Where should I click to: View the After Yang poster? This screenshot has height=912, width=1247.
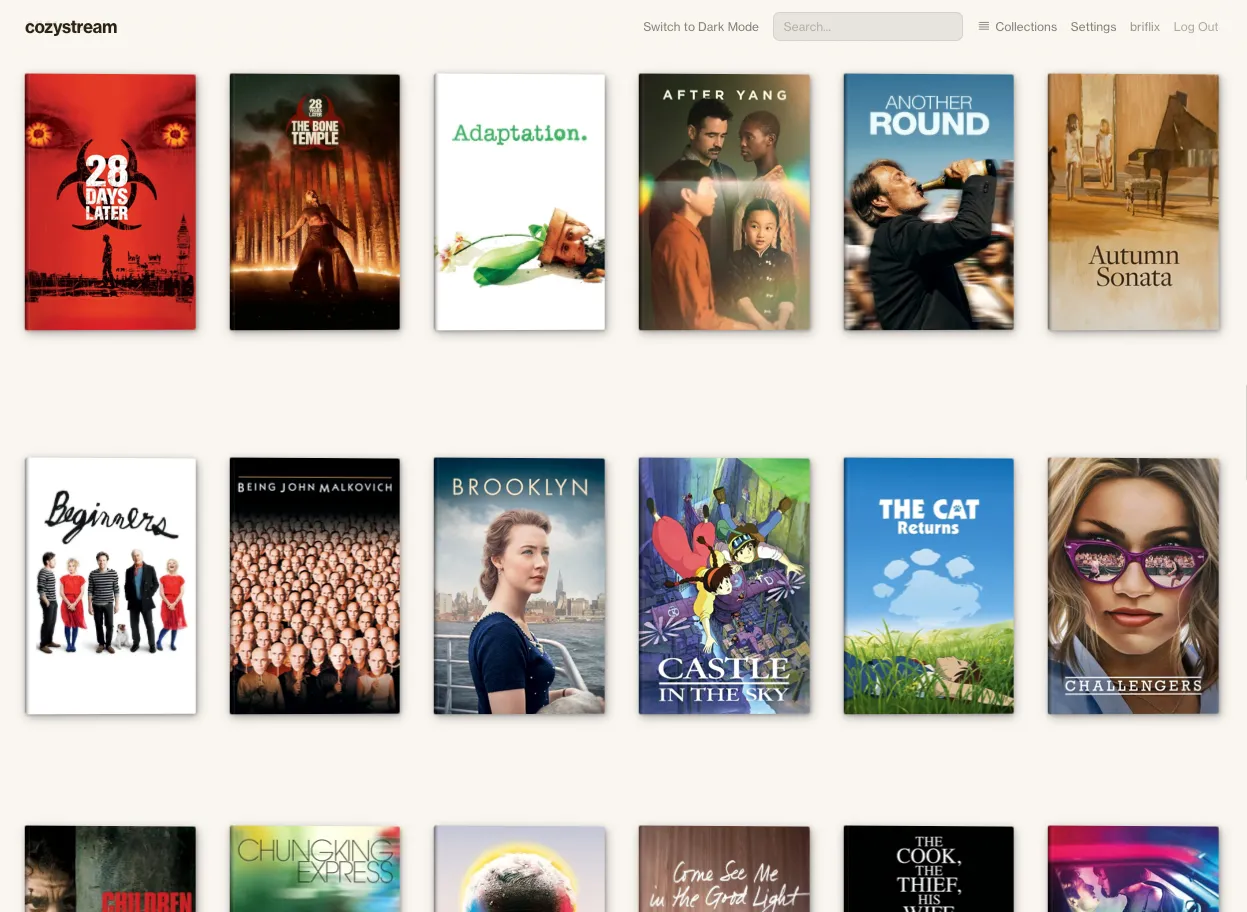pyautogui.click(x=724, y=201)
